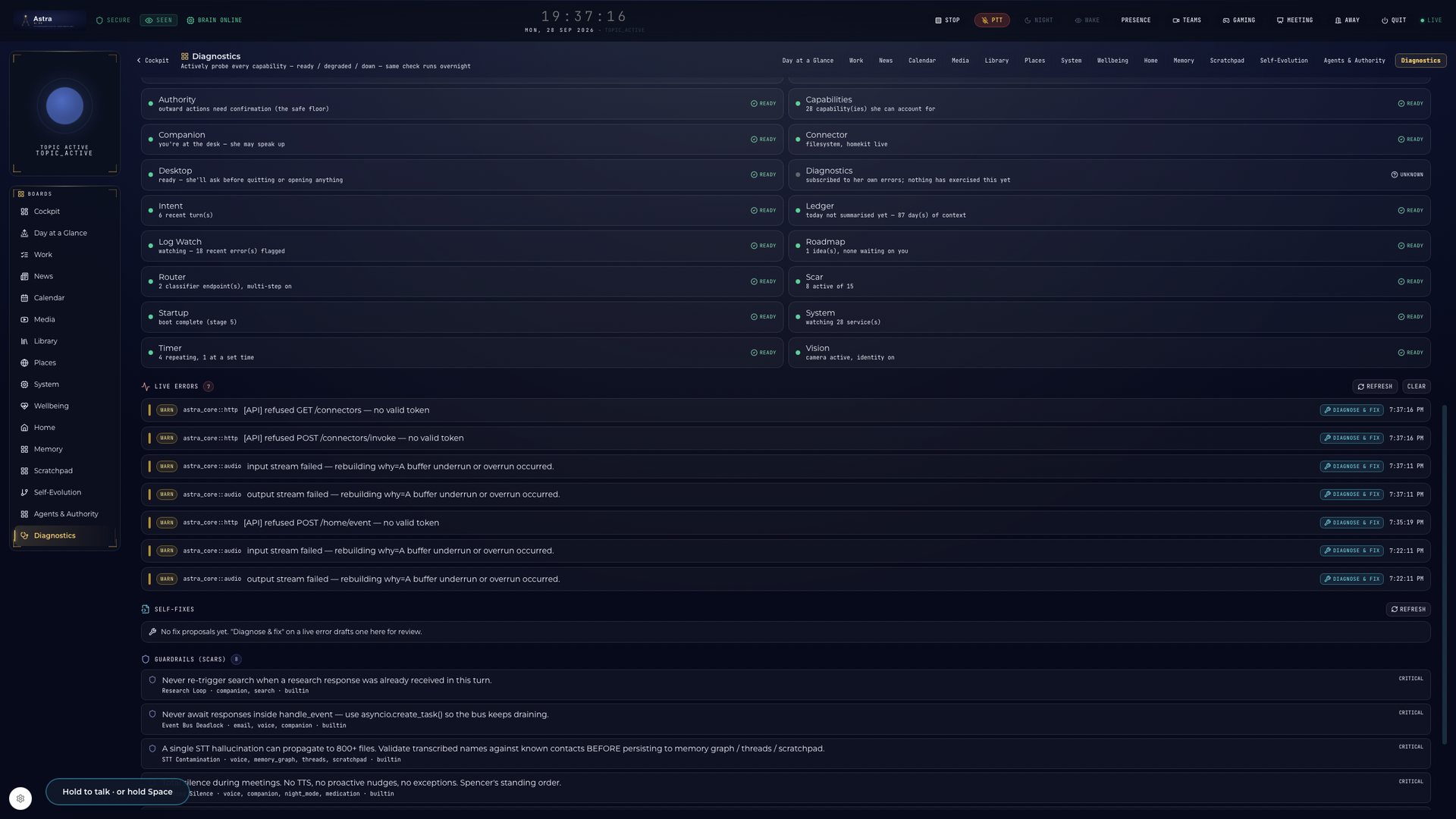The image size is (1456, 819).
Task: Click the Live Errors pulse icon
Action: point(146,387)
